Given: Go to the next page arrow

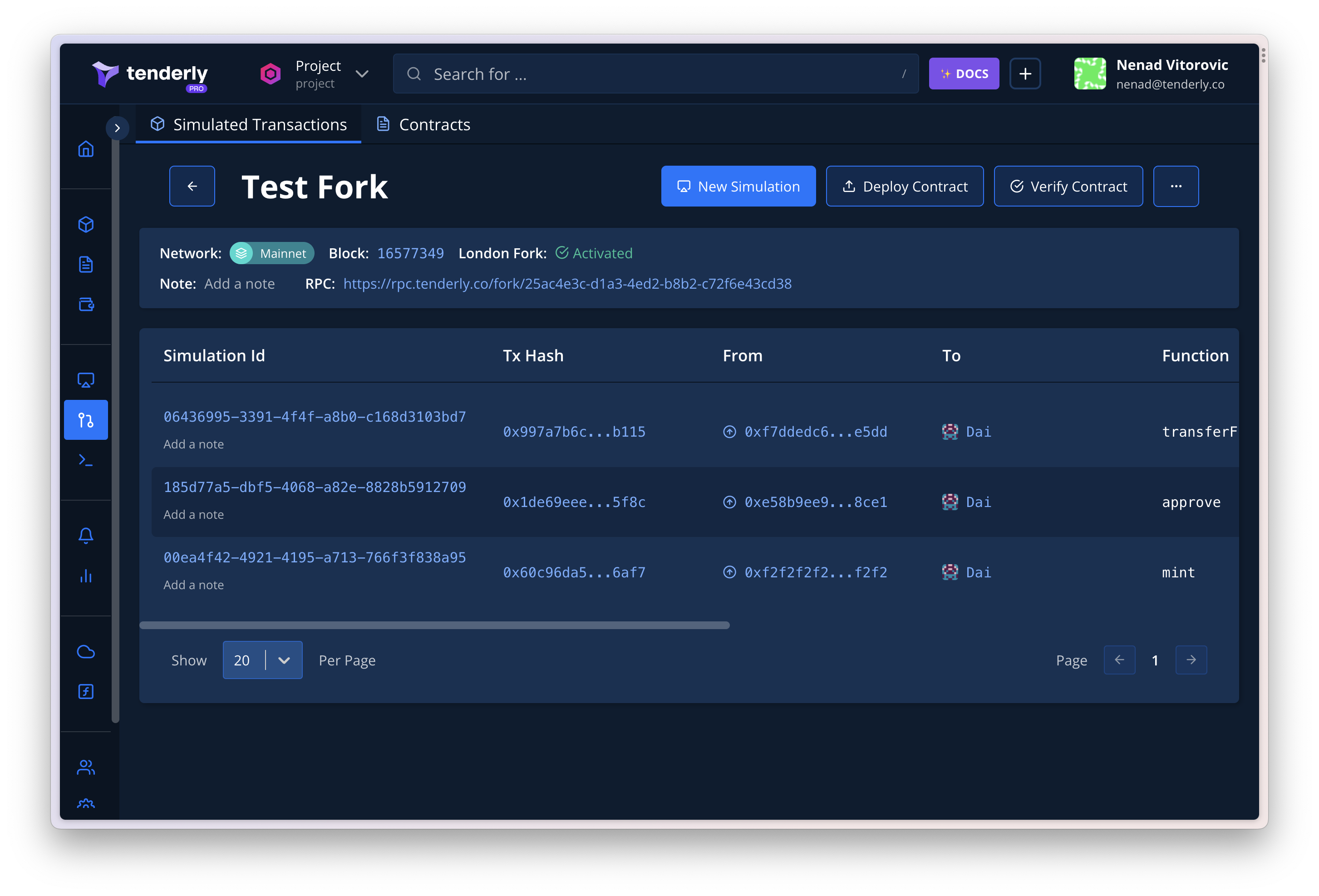Looking at the screenshot, I should point(1191,660).
